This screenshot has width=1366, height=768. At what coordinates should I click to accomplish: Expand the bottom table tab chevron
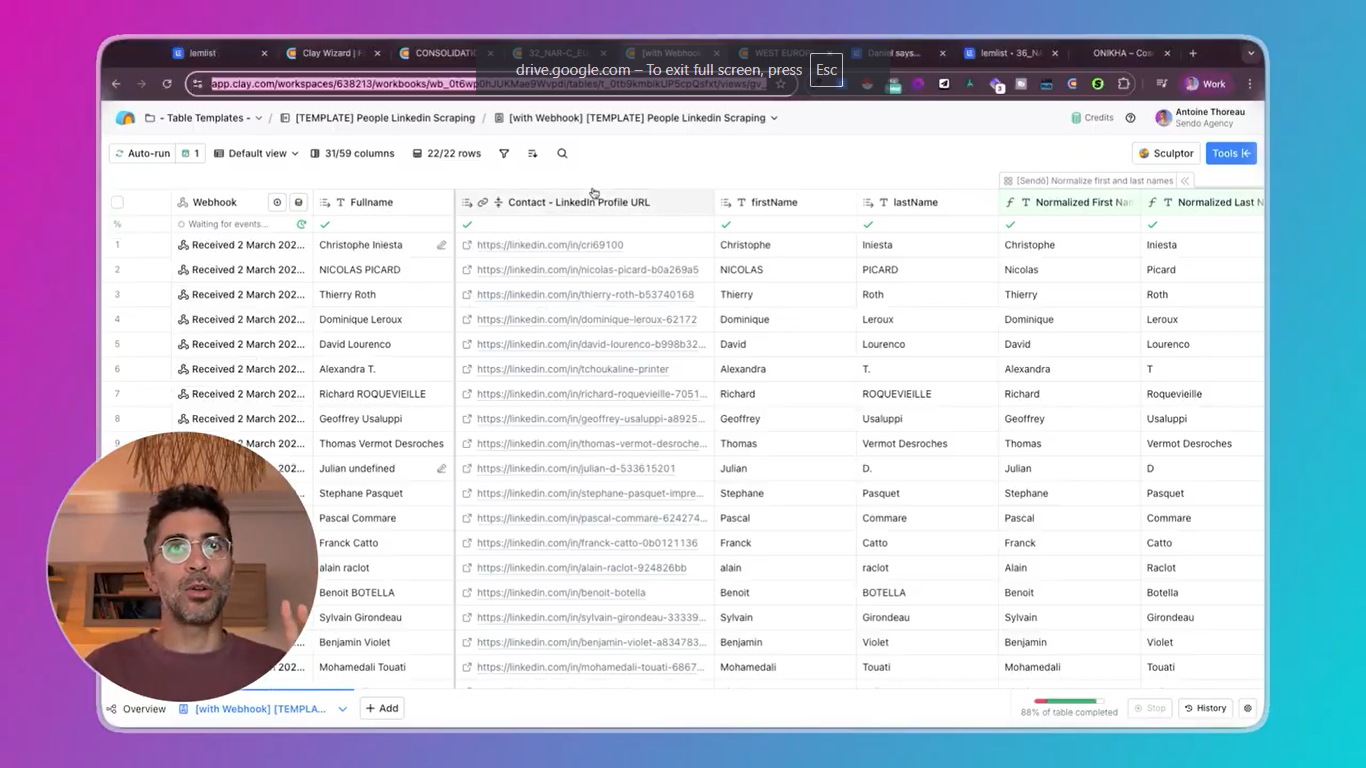pos(342,709)
